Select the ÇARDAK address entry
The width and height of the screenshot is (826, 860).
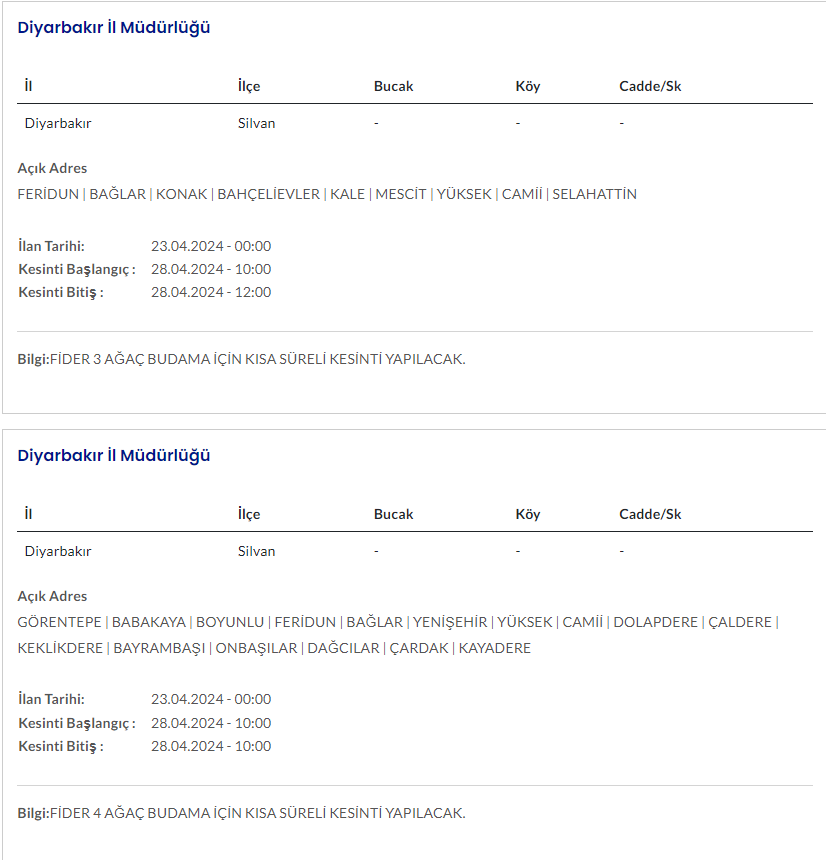pyautogui.click(x=418, y=648)
